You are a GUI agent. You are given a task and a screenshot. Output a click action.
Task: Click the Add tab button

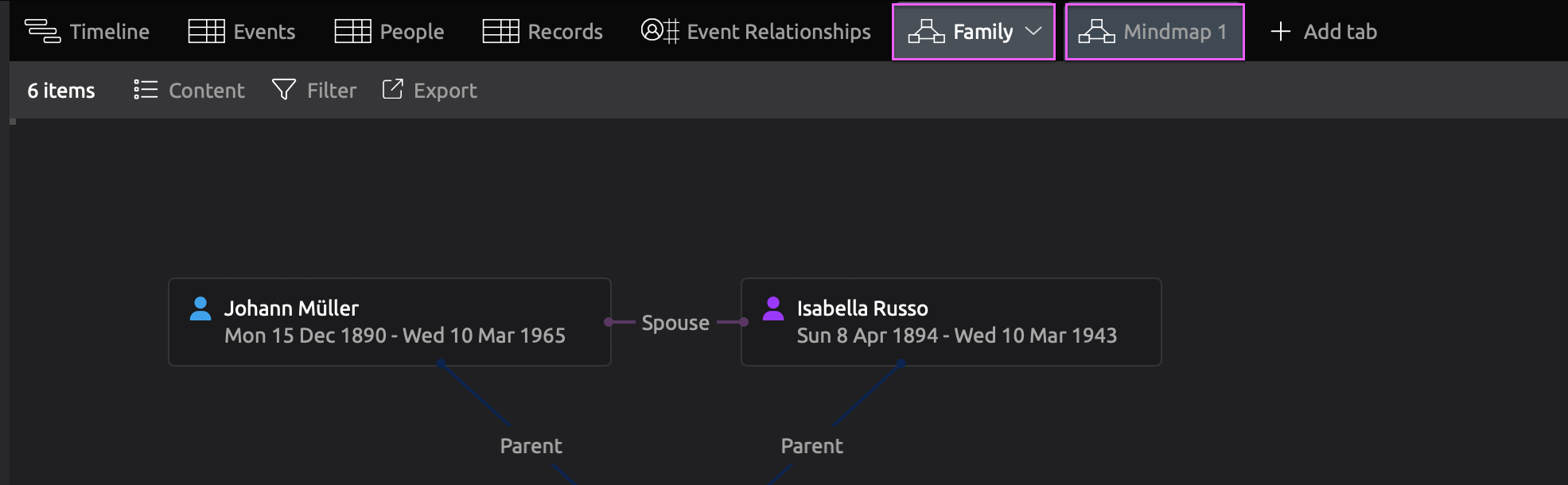tap(1324, 32)
